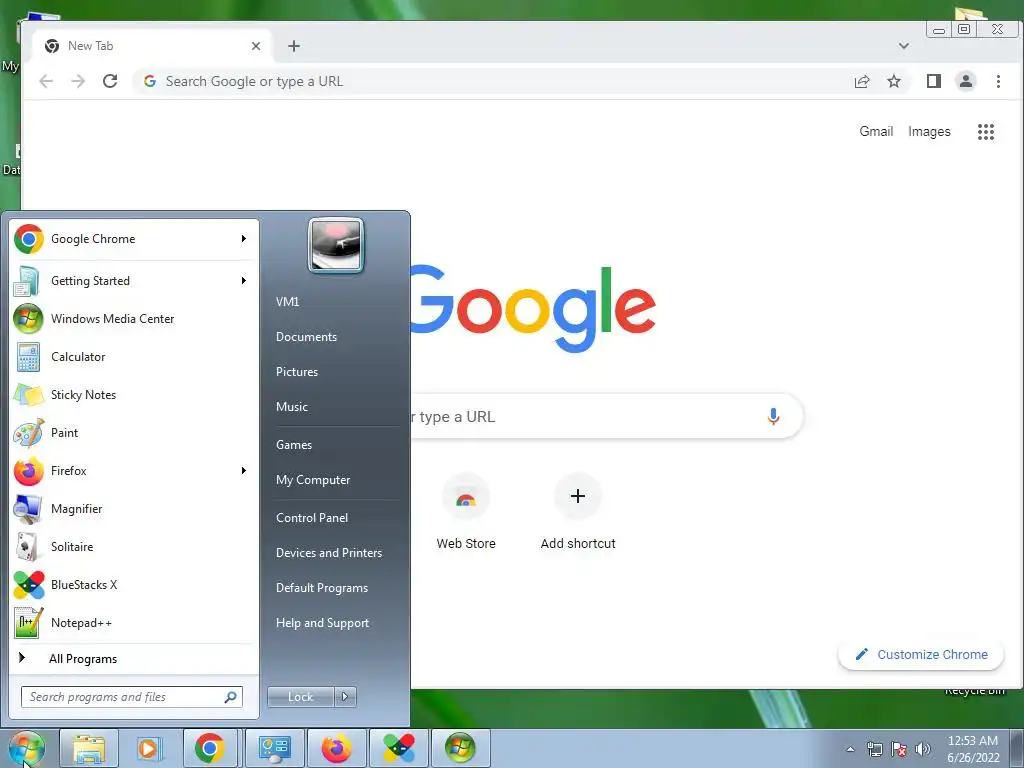Open Games from Start menu
Screen dimensions: 1024x768
294,445
